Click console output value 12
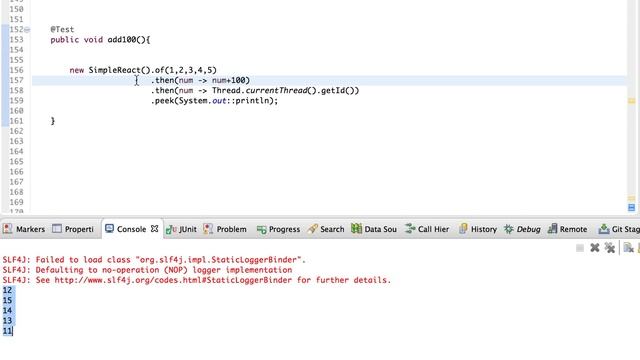640x360 pixels. point(7,290)
